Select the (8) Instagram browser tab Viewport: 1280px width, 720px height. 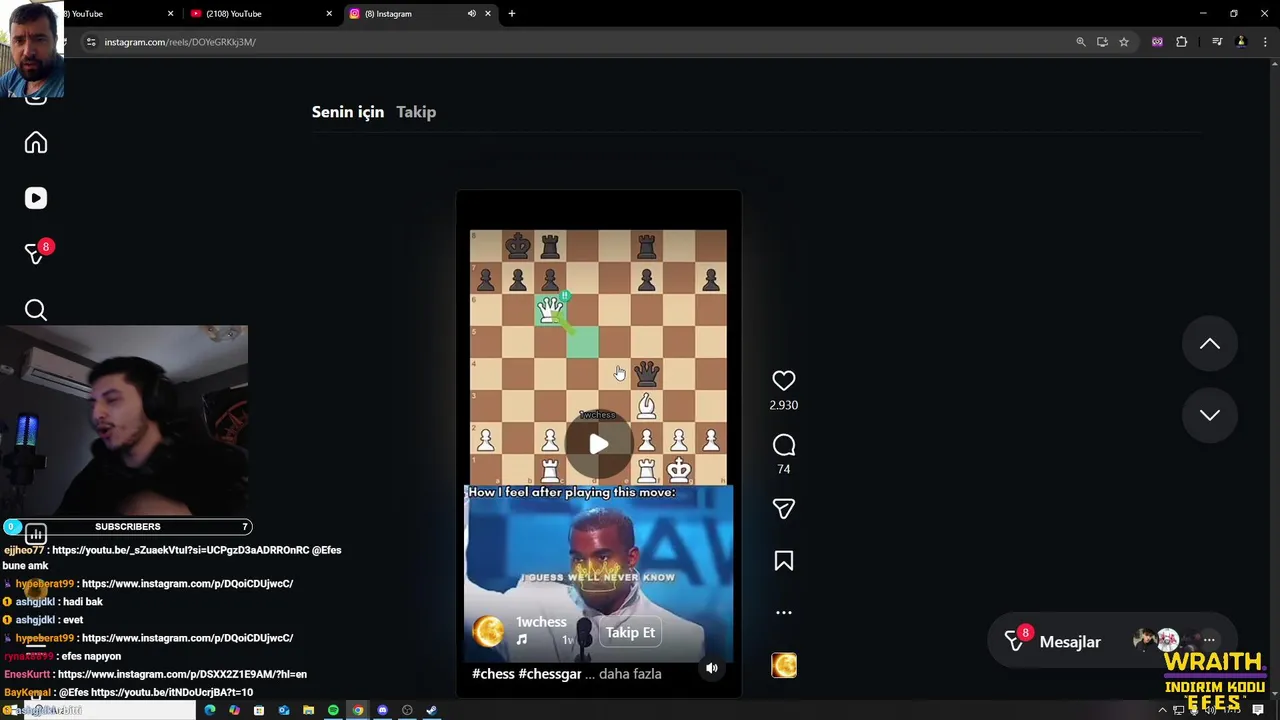pos(420,14)
